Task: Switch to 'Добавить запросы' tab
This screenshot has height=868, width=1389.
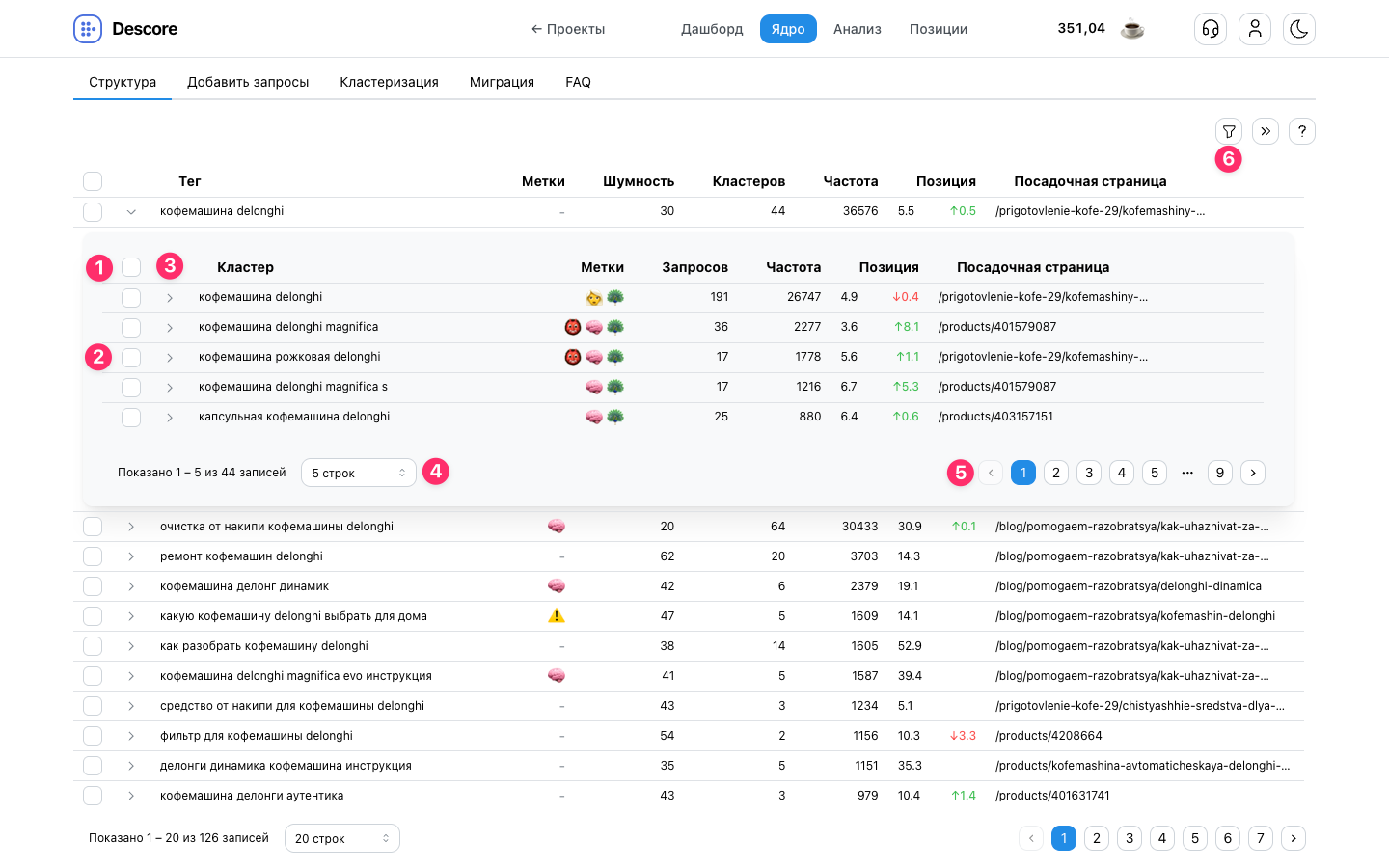Action: click(x=248, y=82)
